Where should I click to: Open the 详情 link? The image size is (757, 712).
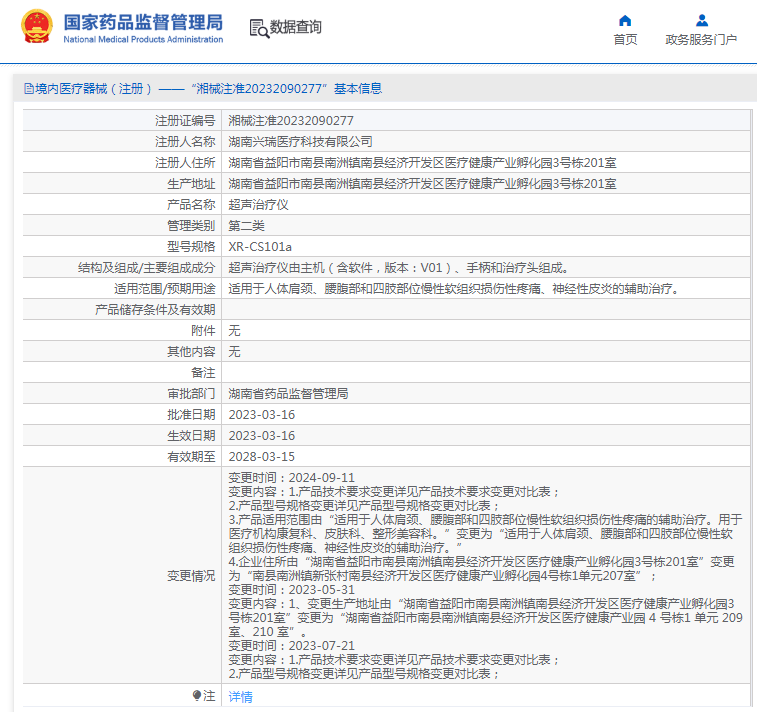[x=240, y=697]
